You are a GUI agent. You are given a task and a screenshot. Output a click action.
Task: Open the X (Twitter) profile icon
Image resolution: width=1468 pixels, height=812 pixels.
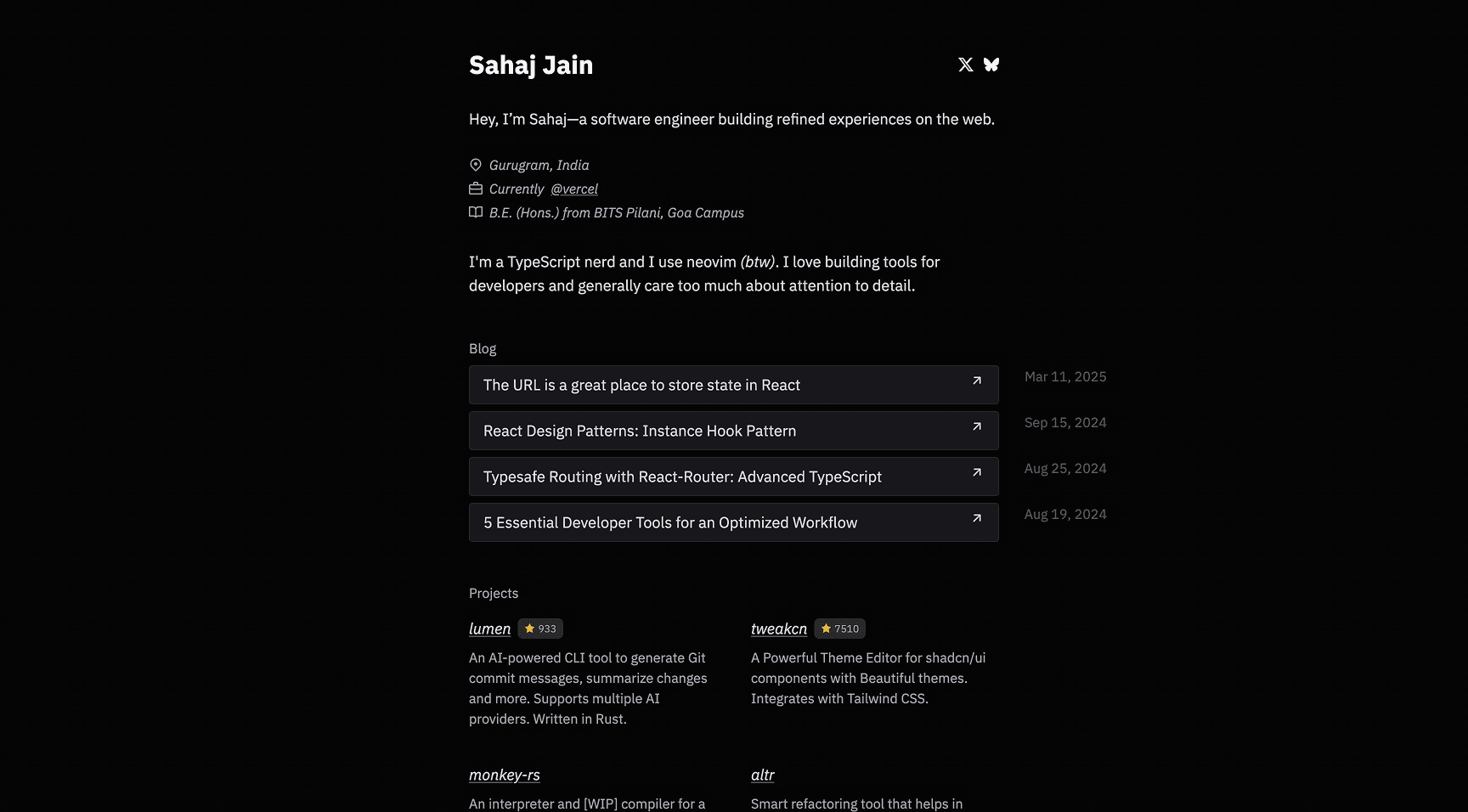coord(966,65)
